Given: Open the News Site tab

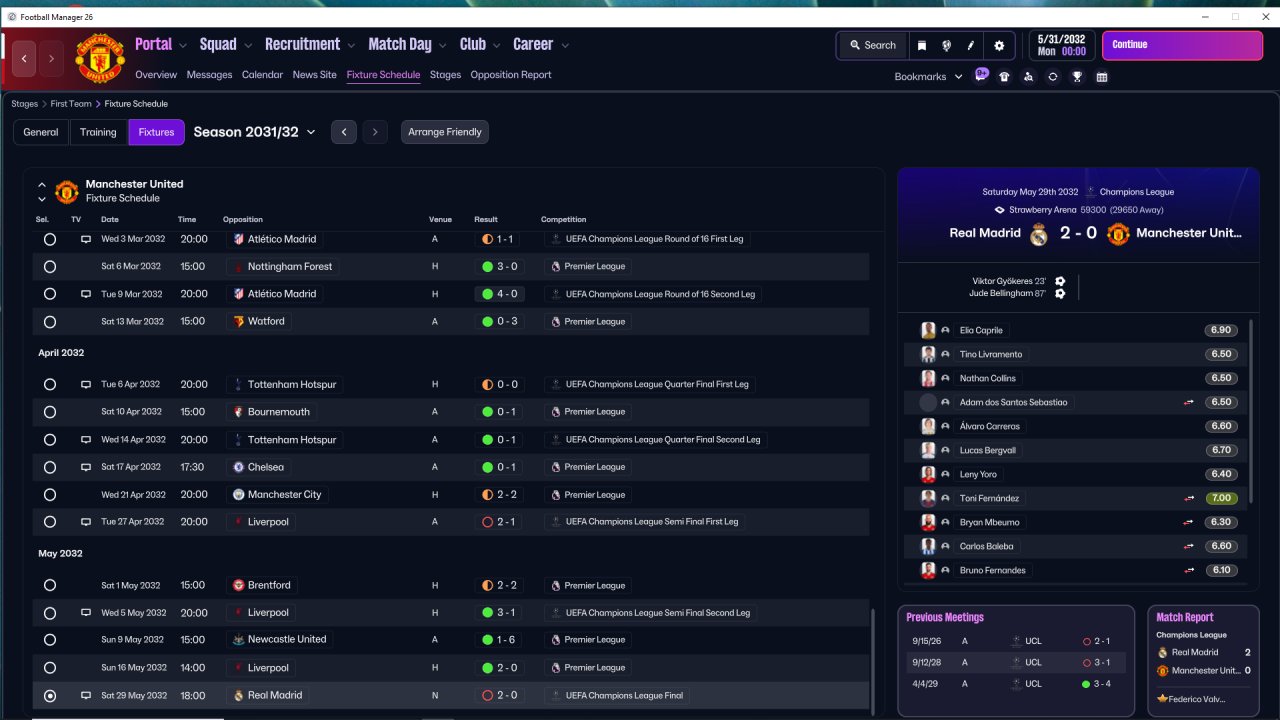Looking at the screenshot, I should pos(315,75).
